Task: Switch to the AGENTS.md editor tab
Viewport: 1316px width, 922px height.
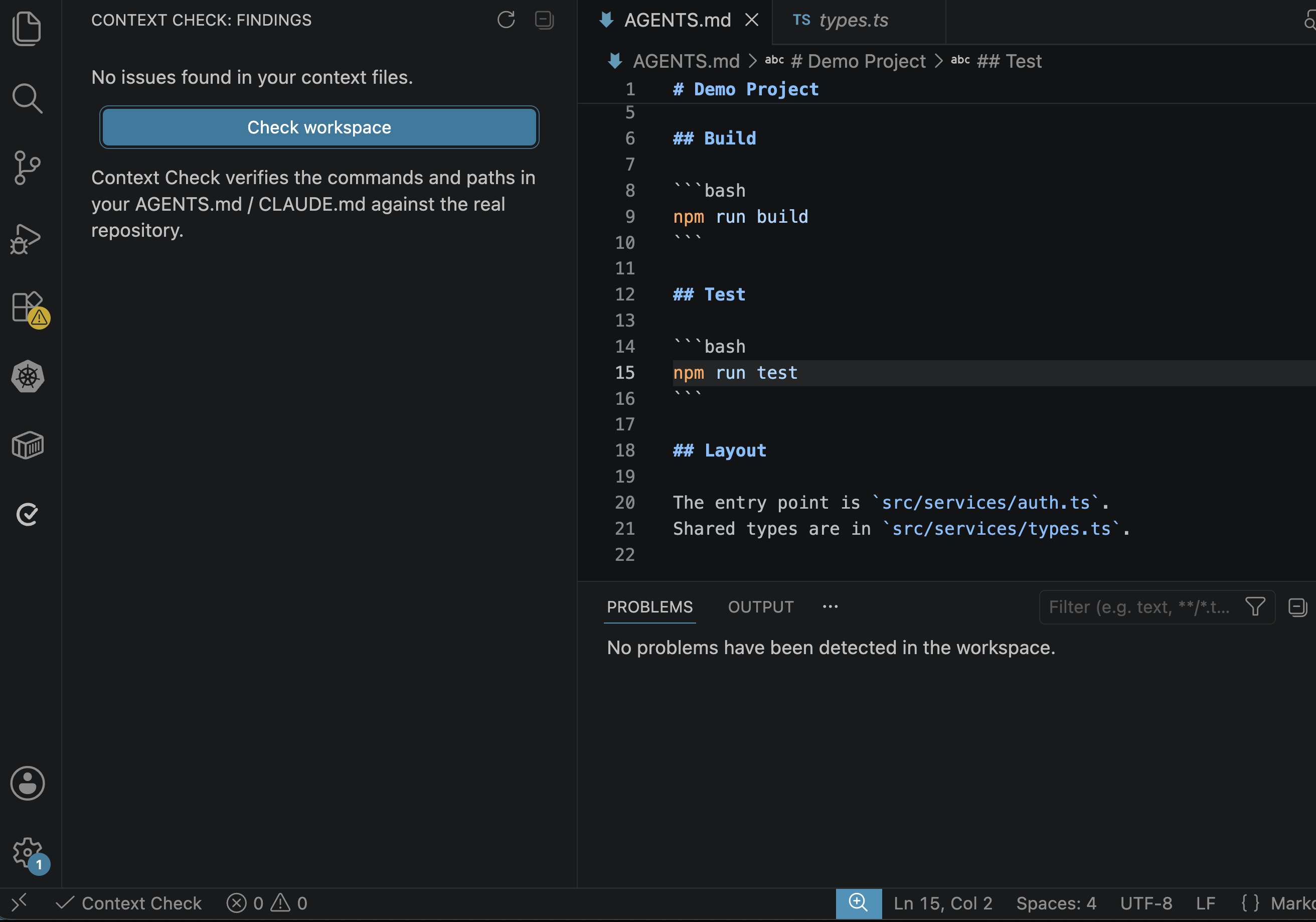Action: coord(677,20)
